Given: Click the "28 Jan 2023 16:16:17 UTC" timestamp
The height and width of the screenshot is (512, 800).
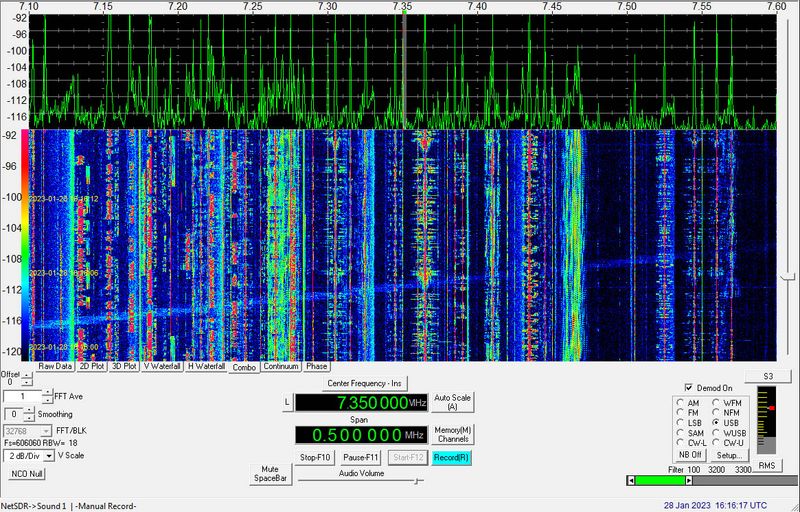Looking at the screenshot, I should click(715, 505).
